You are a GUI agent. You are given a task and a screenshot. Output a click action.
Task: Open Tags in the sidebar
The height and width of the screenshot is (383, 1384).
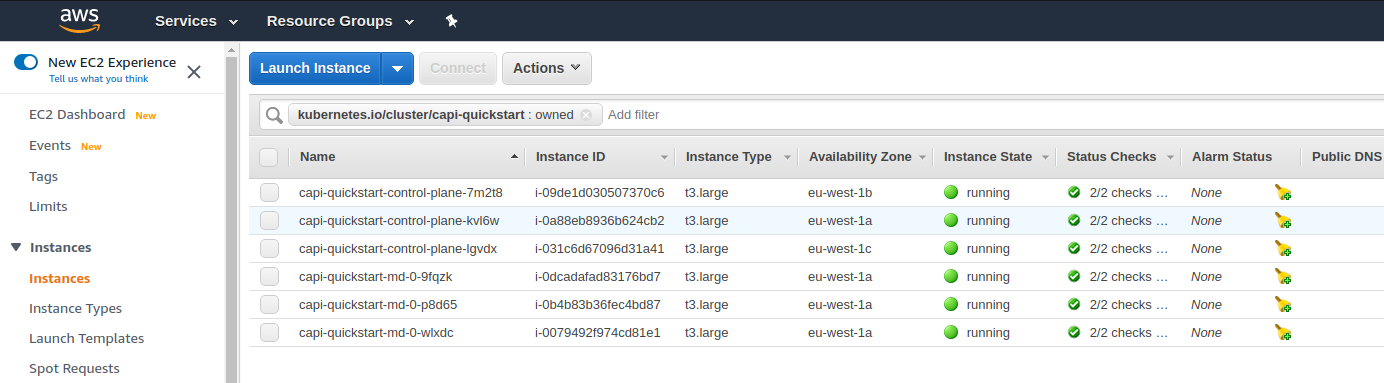tap(44, 177)
